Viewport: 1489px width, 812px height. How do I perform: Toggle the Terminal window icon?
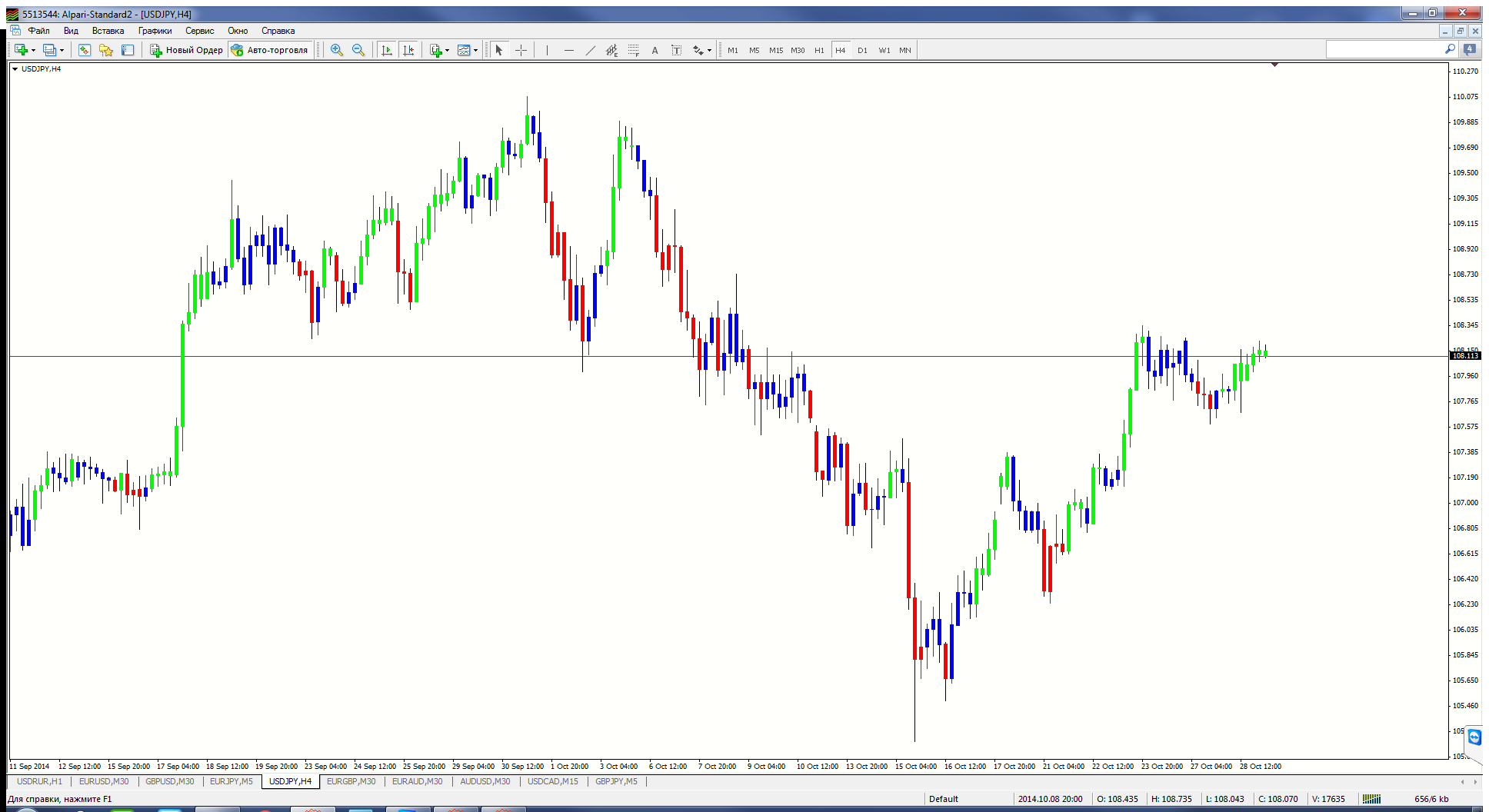pos(128,50)
